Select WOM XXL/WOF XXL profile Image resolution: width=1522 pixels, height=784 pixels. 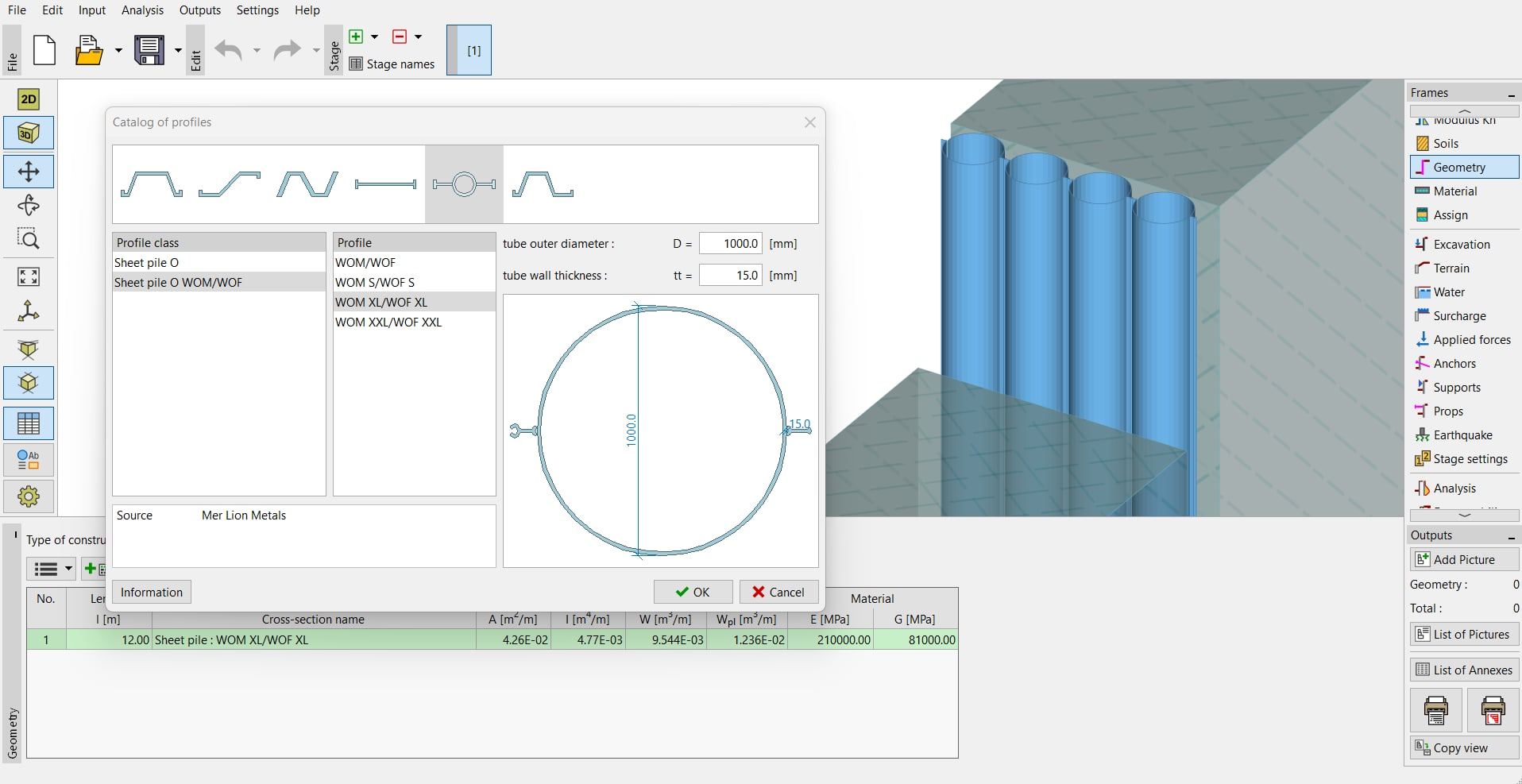(388, 322)
